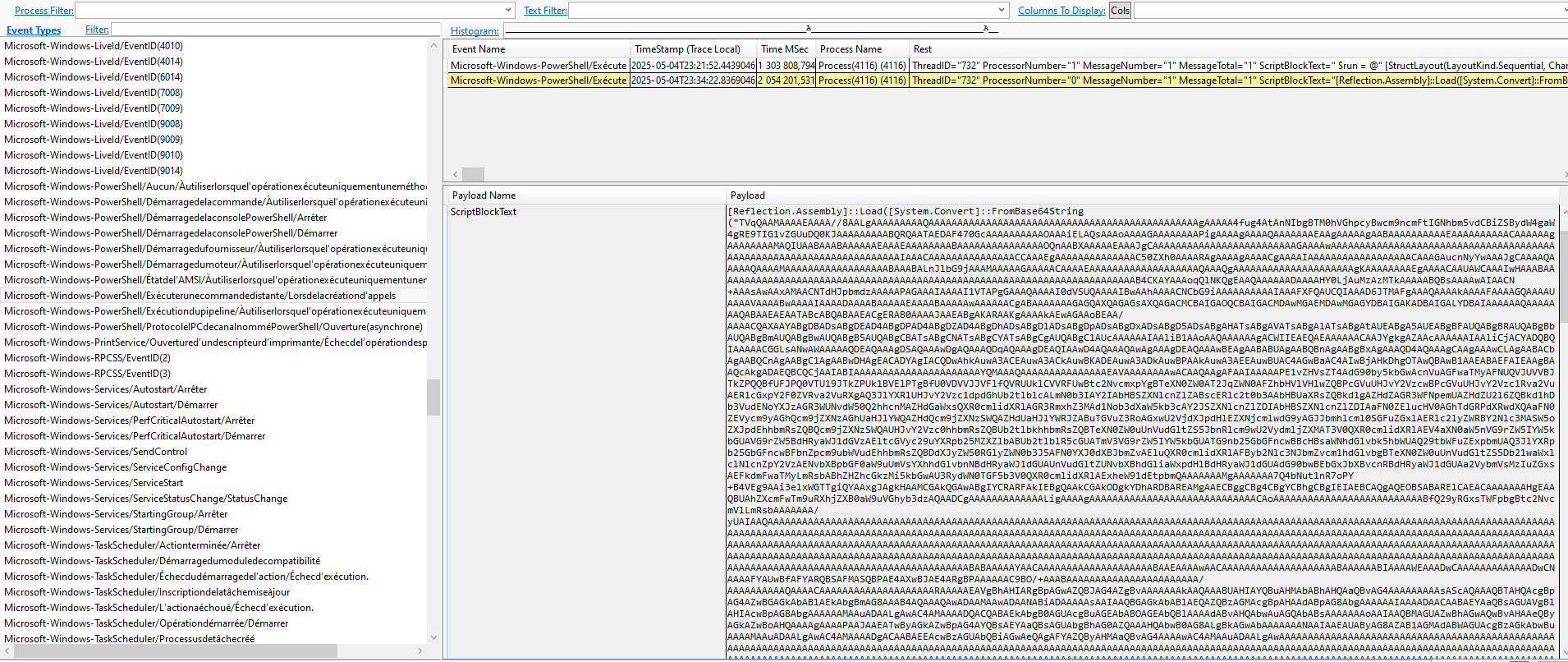Select TaskScheduler/Opérationdémarrée/Démarrer event type
The width and height of the screenshot is (1568, 662).
[x=146, y=623]
